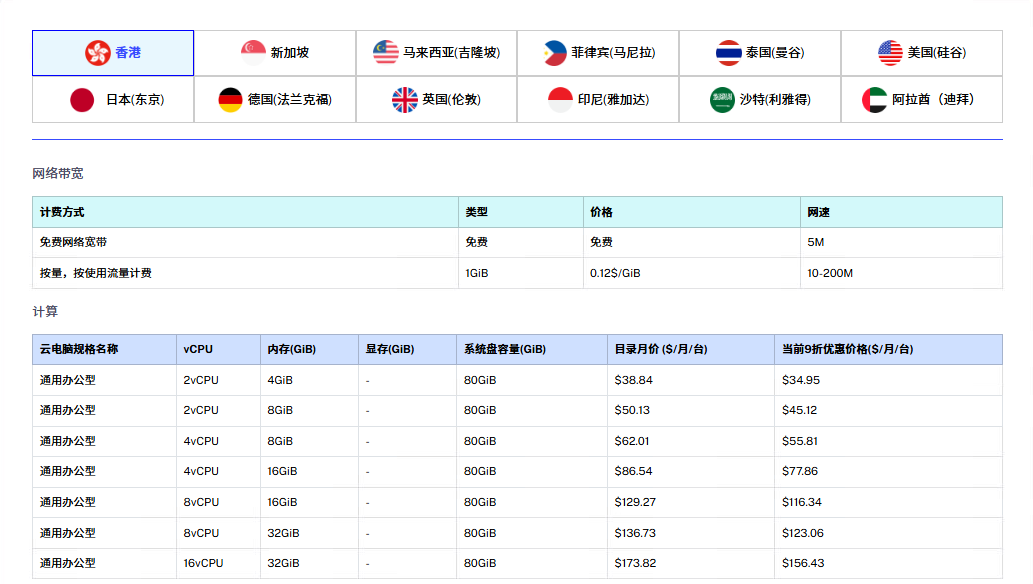This screenshot has width=1033, height=584.
Task: Click the 目录月价 column header
Action: pos(660,350)
